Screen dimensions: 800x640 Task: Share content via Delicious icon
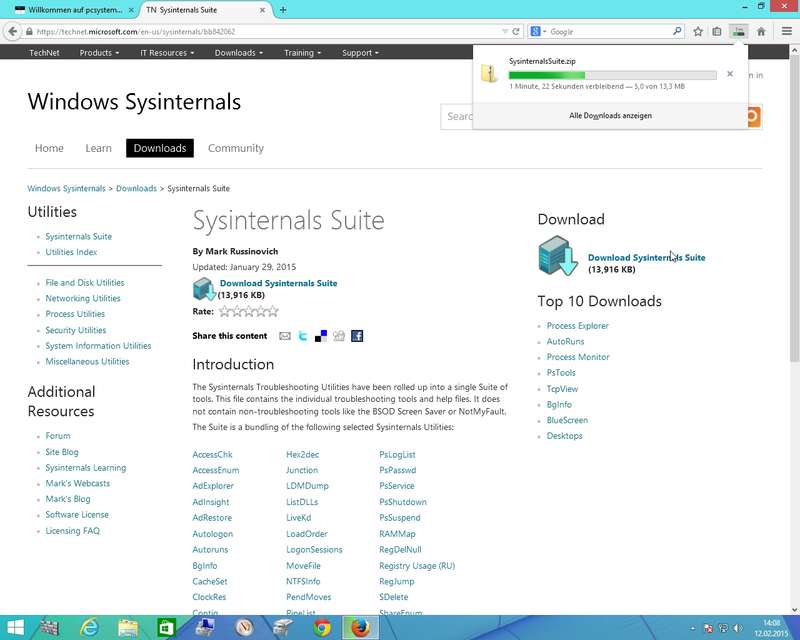point(320,336)
